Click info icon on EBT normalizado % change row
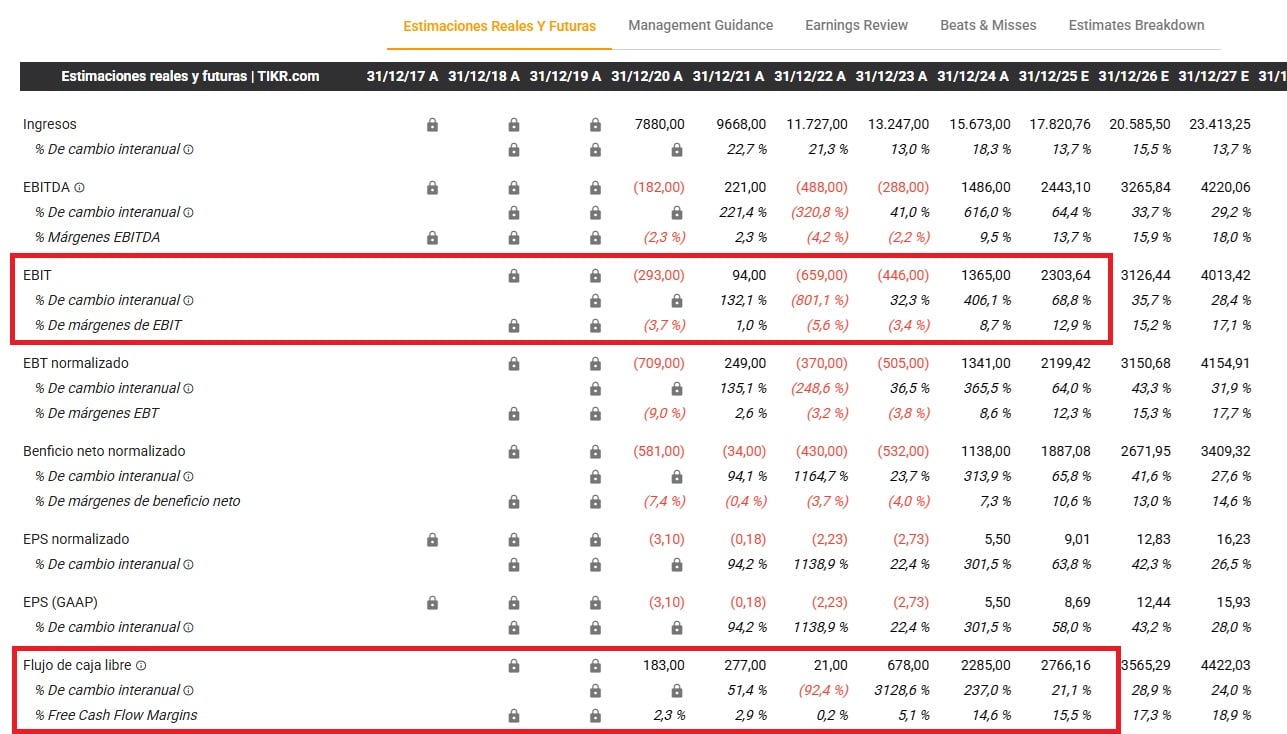 (188, 388)
